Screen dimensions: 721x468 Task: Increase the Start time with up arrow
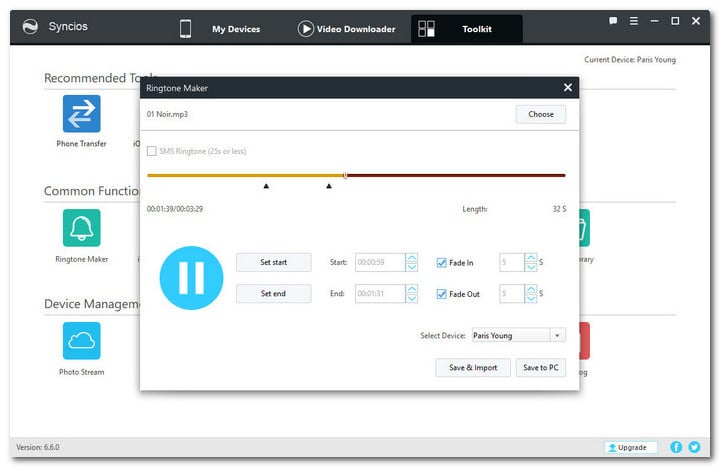click(x=412, y=258)
